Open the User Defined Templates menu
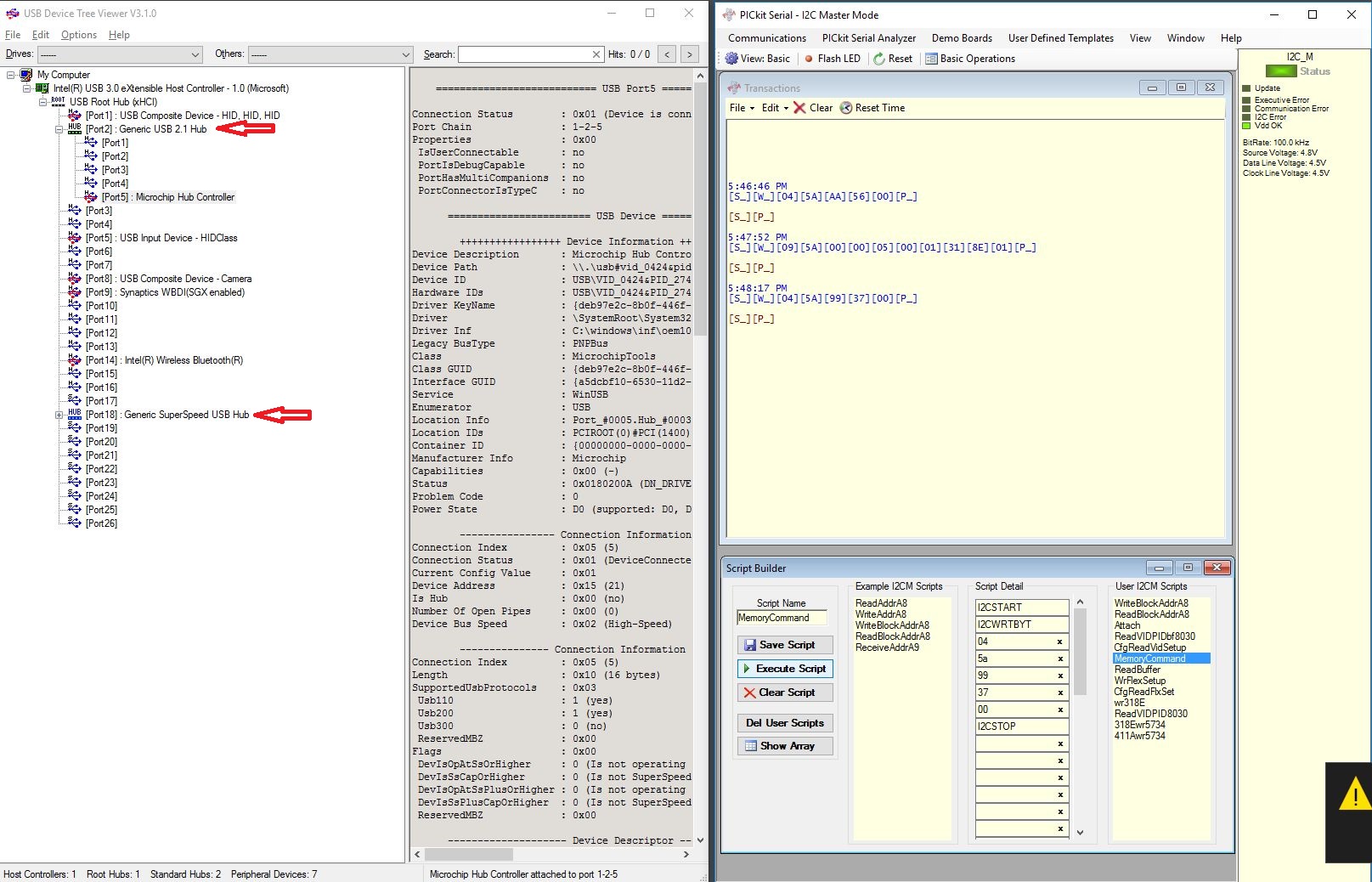Image resolution: width=1372 pixels, height=882 pixels. pyautogui.click(x=1061, y=38)
